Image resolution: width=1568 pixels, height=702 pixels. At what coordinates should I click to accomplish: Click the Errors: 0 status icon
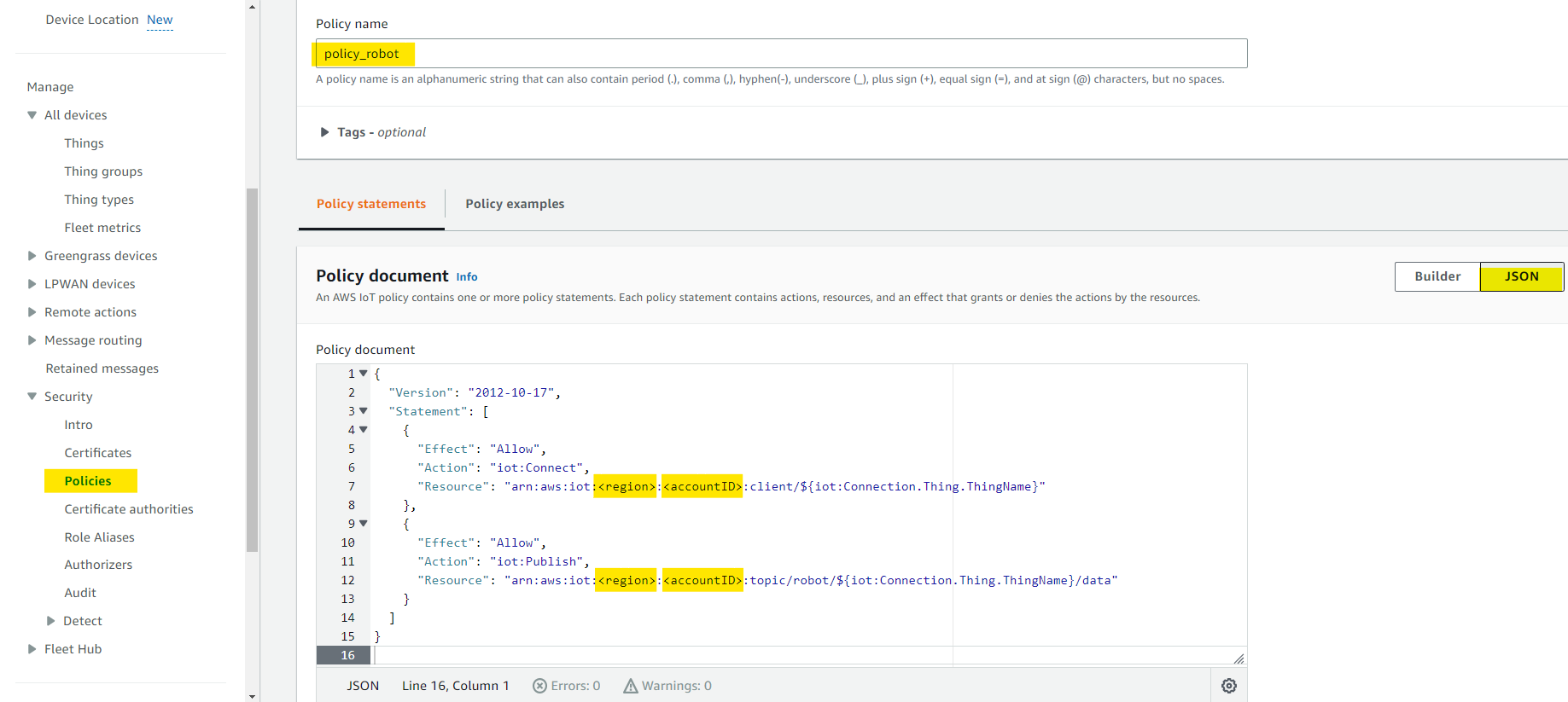coord(539,686)
